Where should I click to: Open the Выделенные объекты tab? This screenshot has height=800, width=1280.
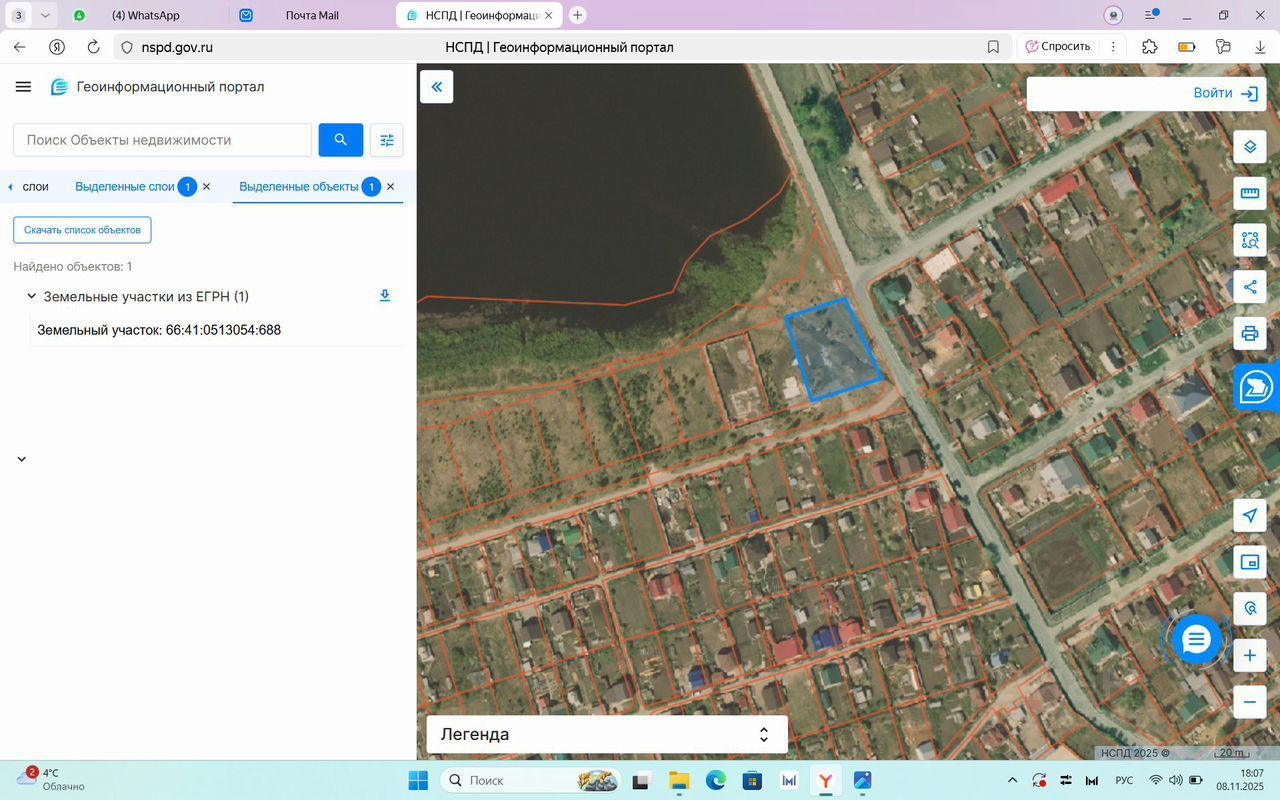pos(299,187)
